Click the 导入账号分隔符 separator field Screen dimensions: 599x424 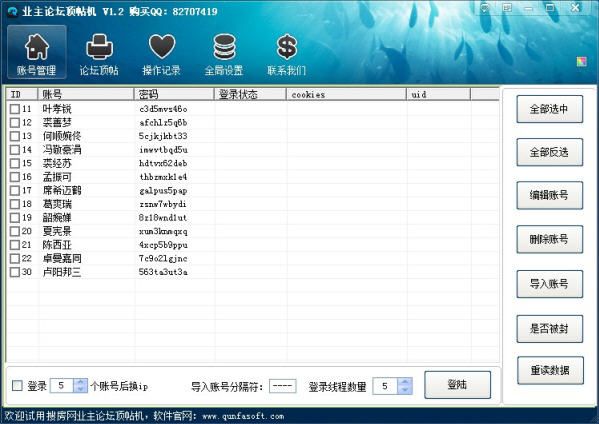[x=283, y=386]
